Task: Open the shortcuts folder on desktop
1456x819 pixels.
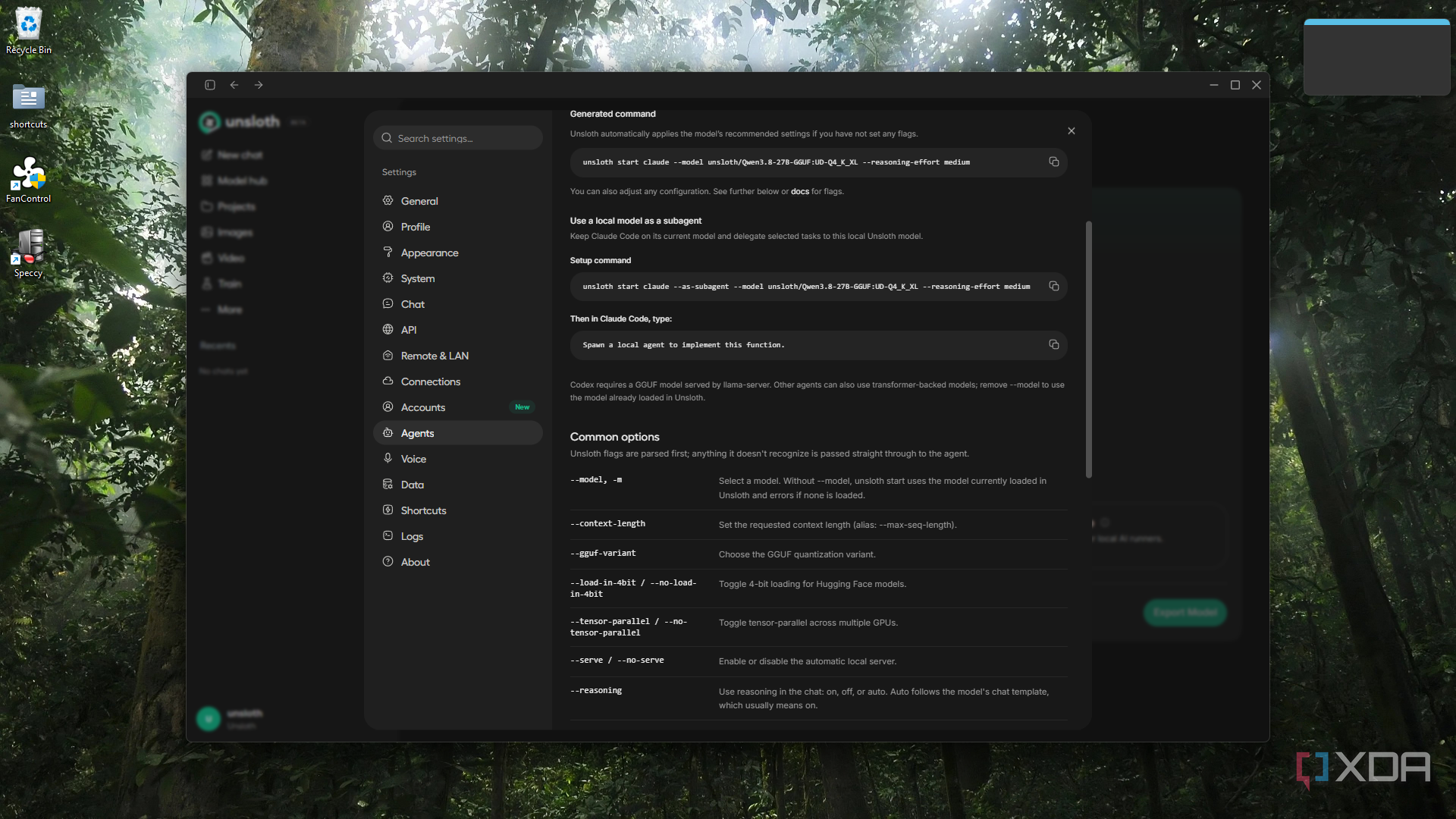Action: [29, 106]
